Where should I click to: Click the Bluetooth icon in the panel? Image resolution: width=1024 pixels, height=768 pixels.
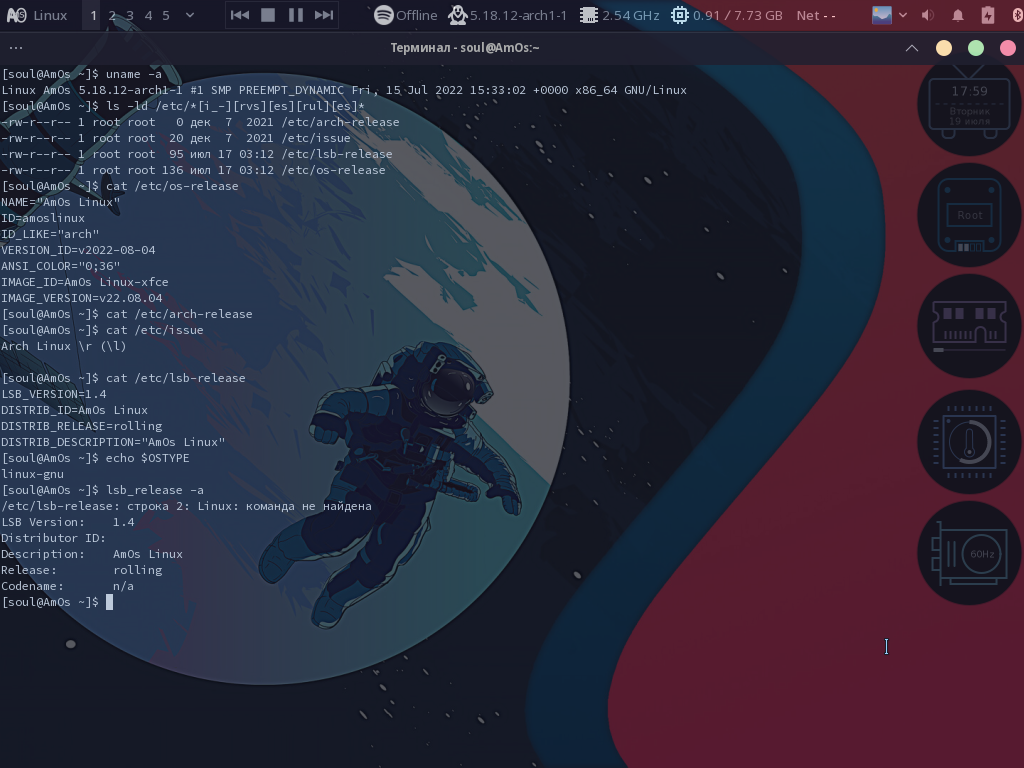point(1017,15)
